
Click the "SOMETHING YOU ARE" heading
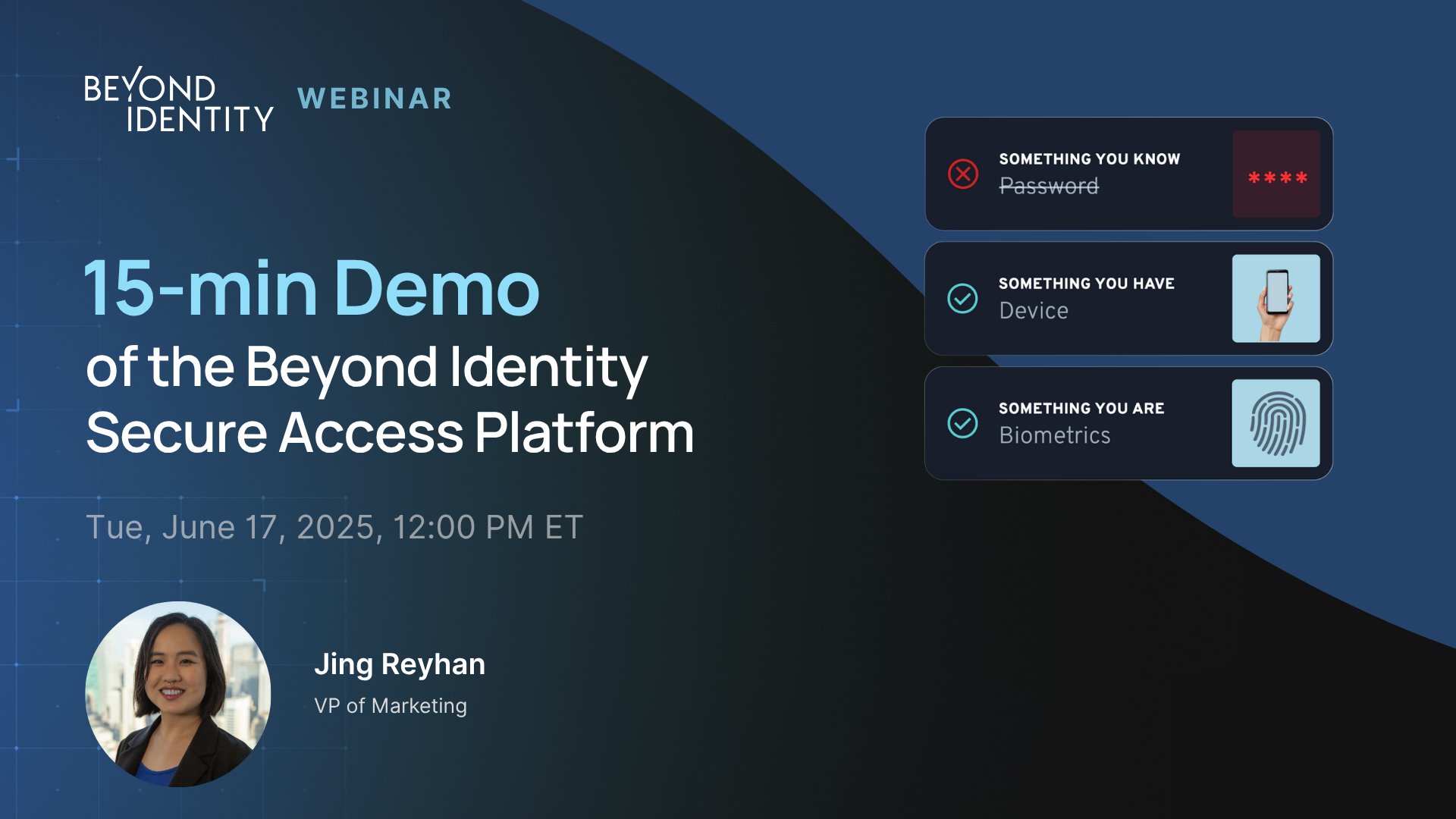tap(1081, 409)
